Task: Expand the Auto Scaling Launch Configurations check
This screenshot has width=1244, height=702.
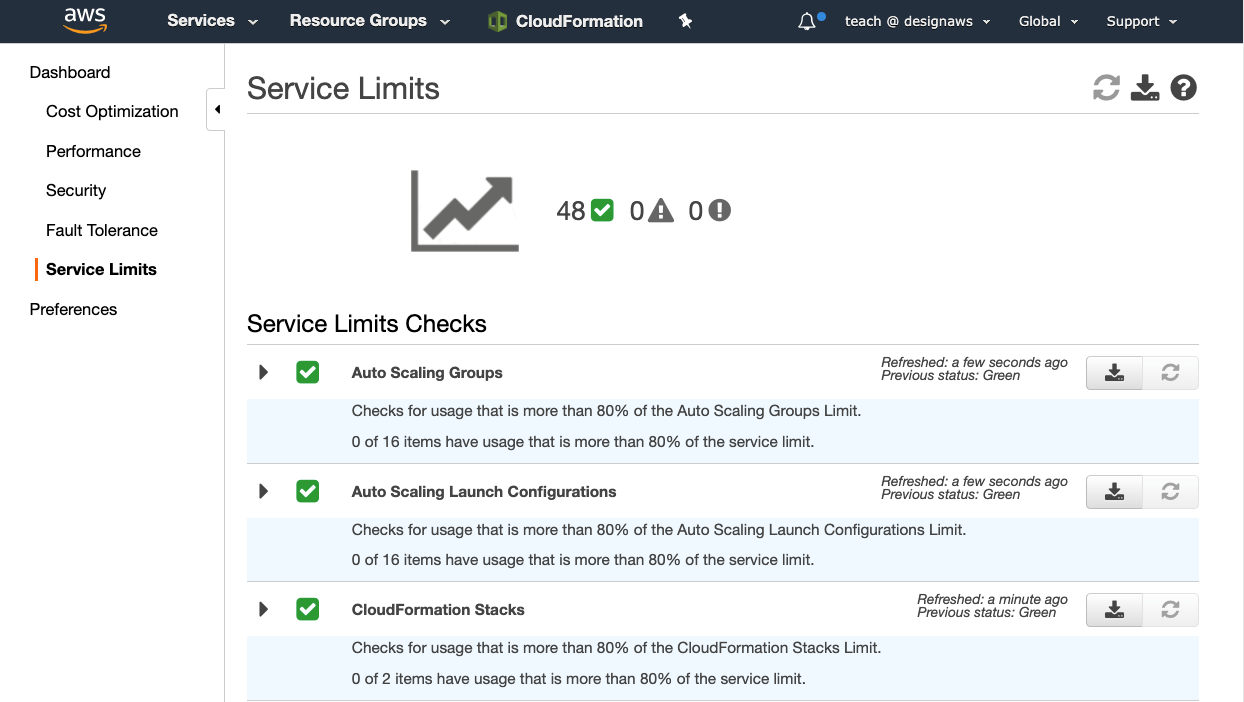Action: coord(263,490)
